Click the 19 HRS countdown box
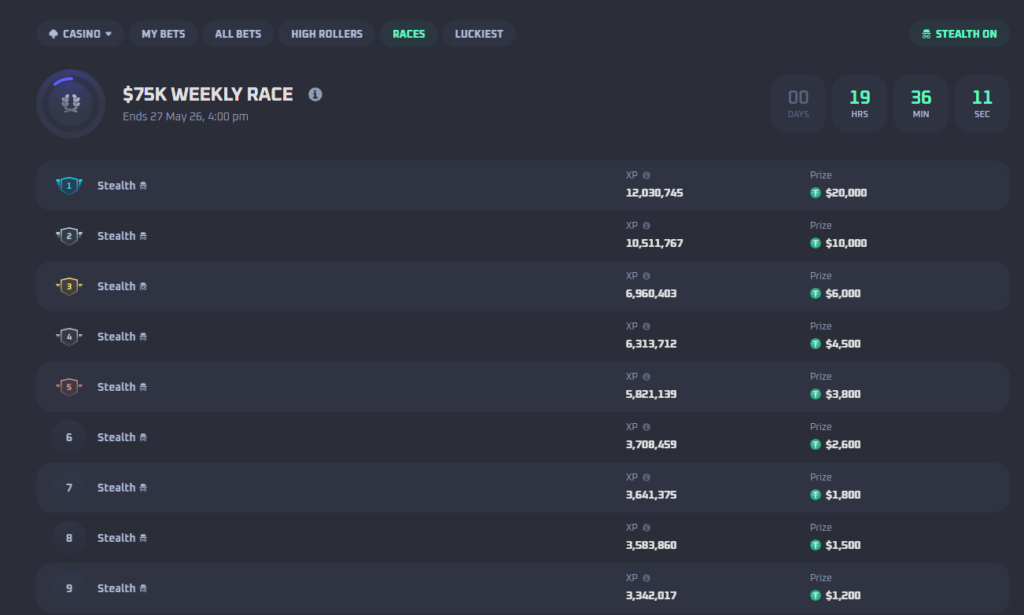The image size is (1024, 615). 859,104
